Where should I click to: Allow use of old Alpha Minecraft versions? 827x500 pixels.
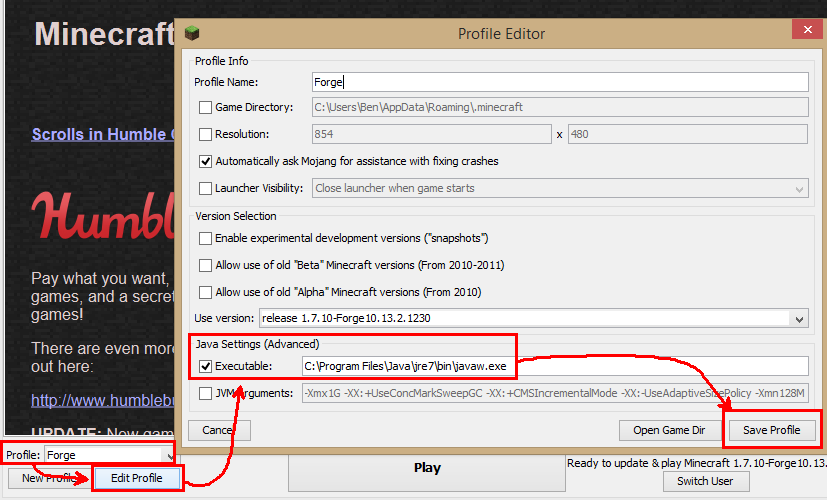[x=205, y=292]
